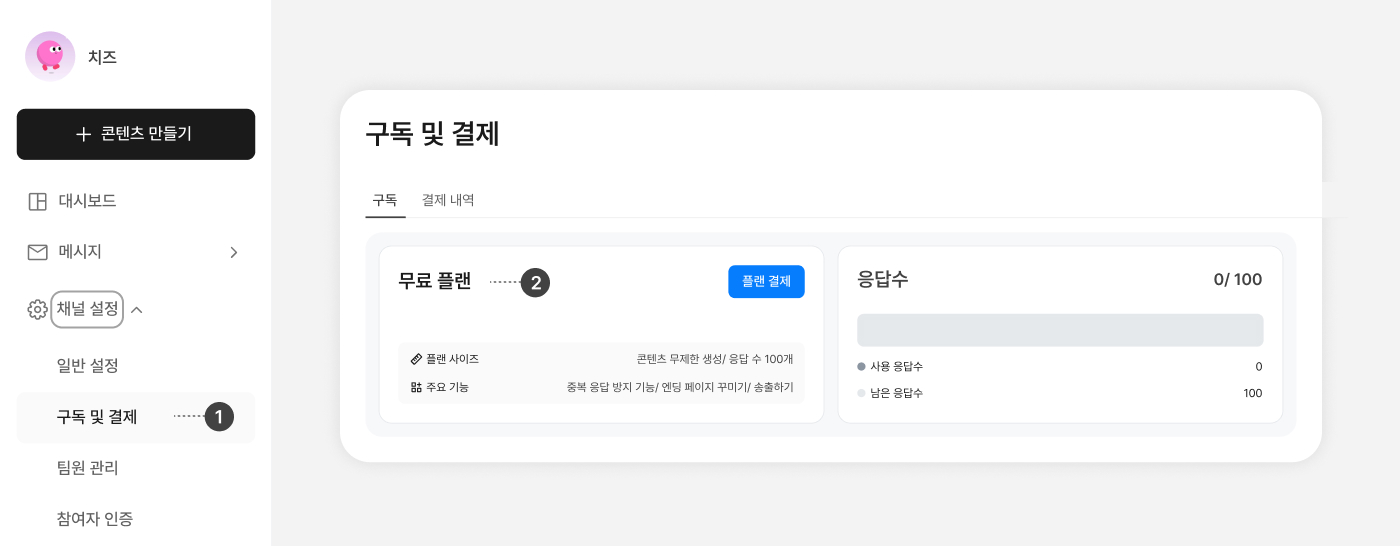Click the dashboard grid icon
This screenshot has height=546, width=1400.
point(37,201)
